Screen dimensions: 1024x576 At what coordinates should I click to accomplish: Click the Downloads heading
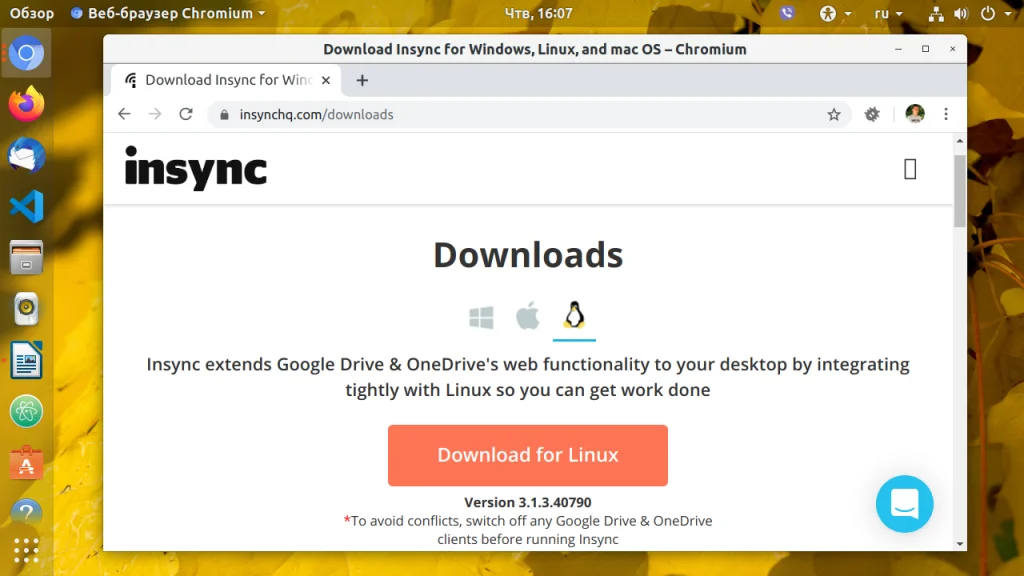[528, 255]
